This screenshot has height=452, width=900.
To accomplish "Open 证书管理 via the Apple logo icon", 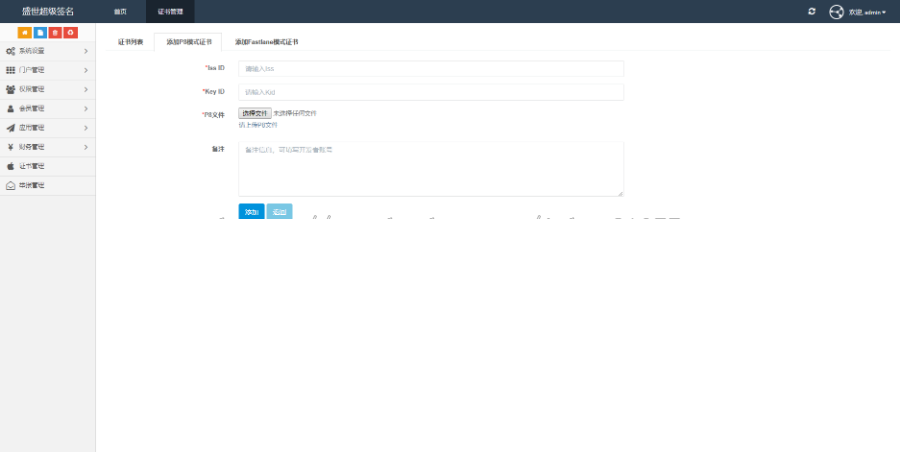I will tap(10, 166).
